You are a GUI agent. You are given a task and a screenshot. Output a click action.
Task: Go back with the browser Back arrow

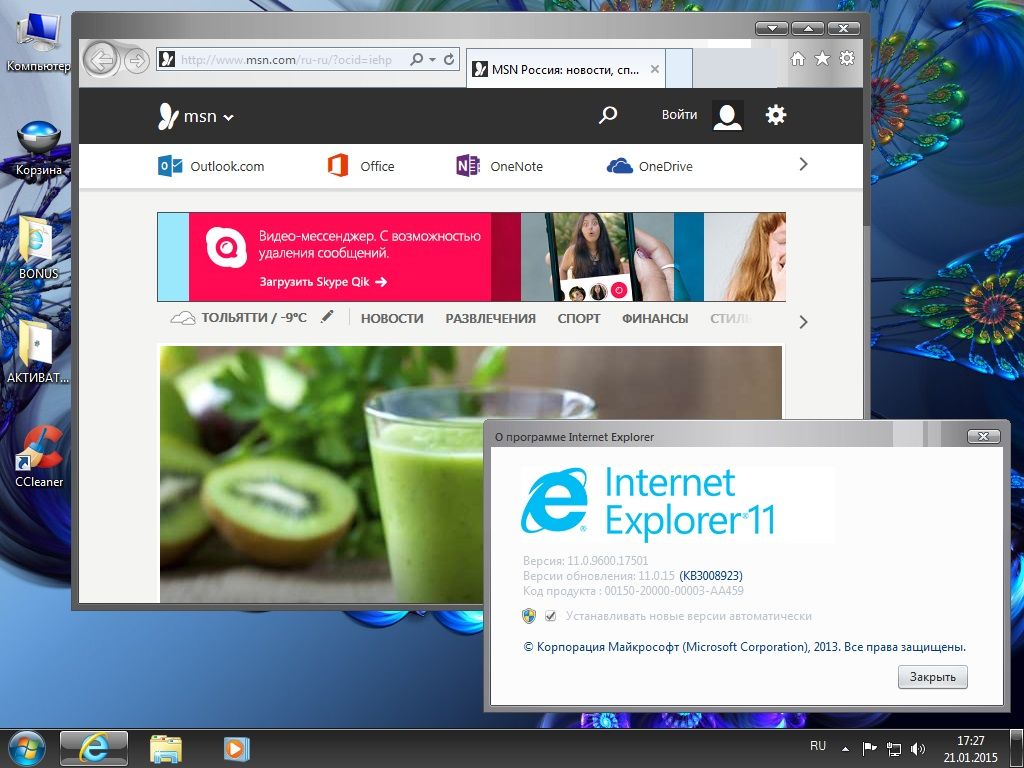[101, 61]
